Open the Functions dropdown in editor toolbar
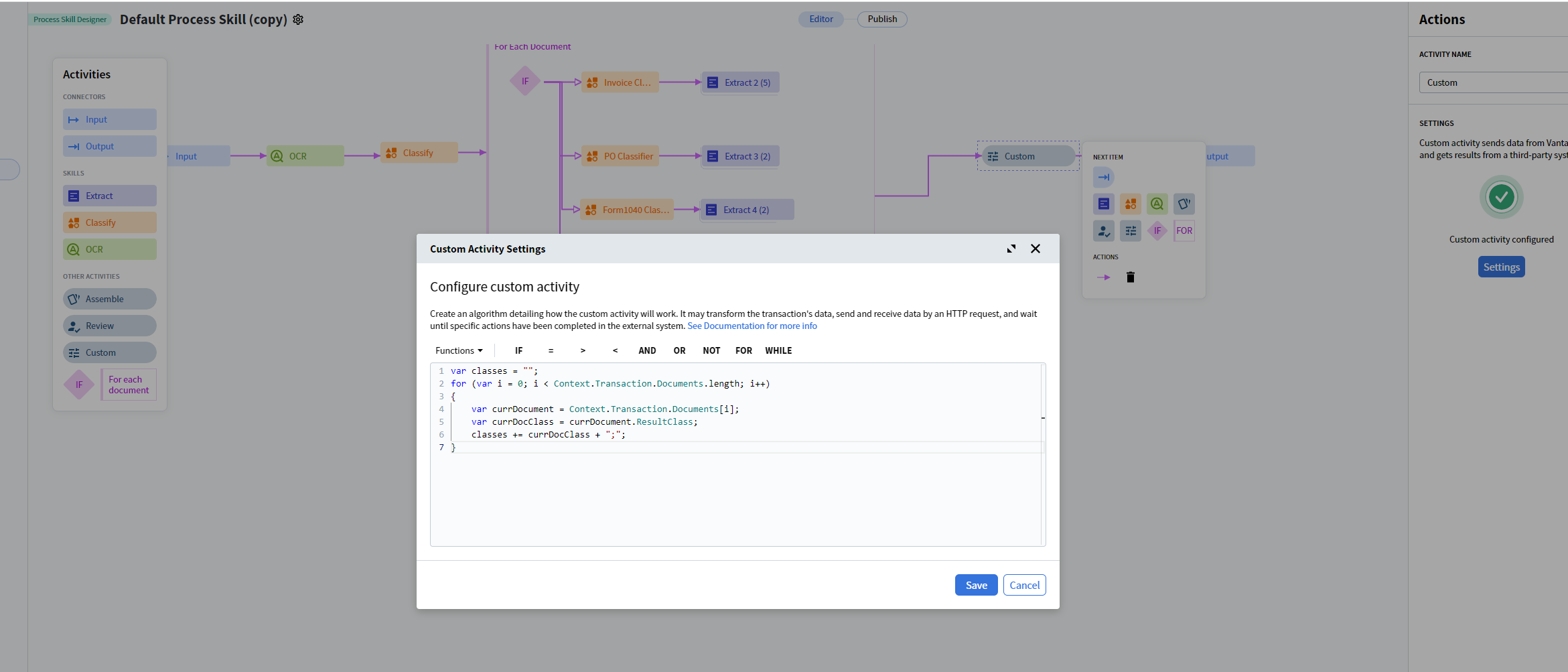 (x=459, y=350)
